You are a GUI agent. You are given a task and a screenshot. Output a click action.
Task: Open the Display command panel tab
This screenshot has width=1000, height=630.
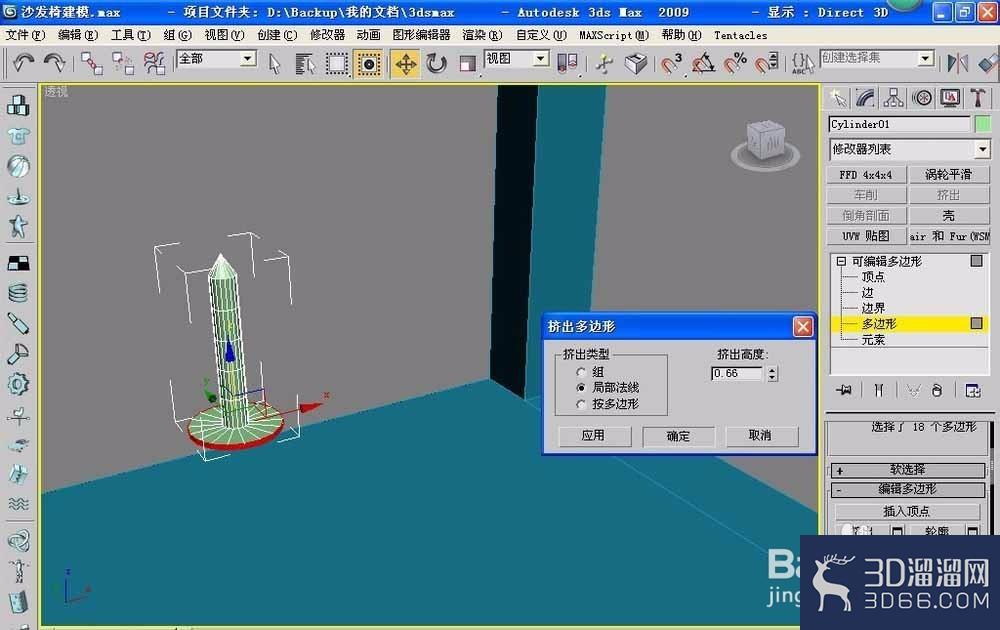[950, 98]
